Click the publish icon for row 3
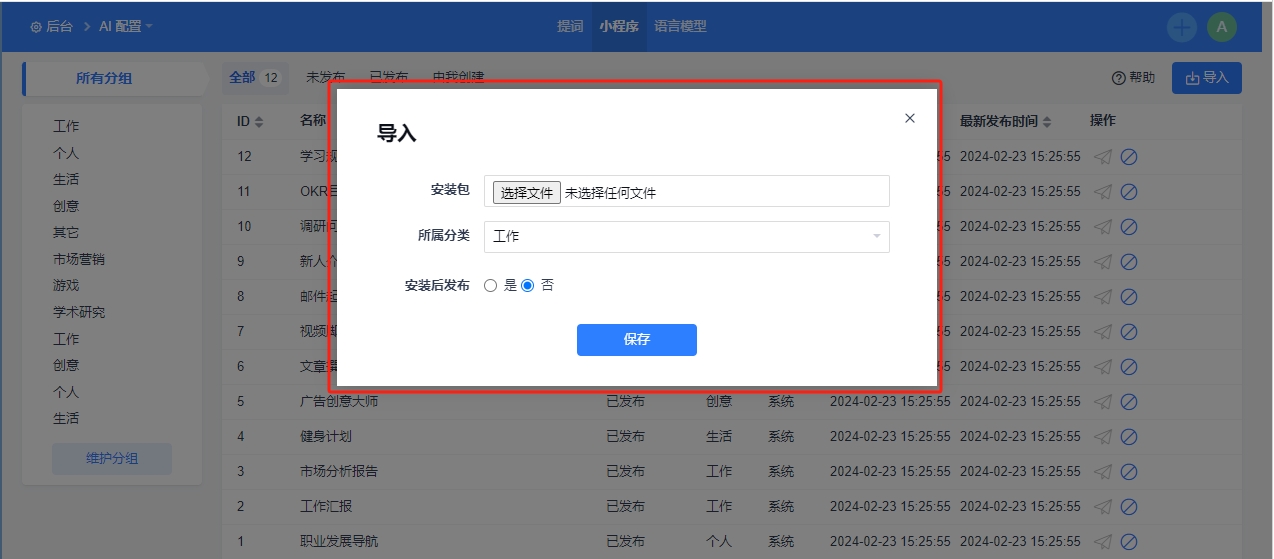1274x559 pixels. click(x=1102, y=472)
